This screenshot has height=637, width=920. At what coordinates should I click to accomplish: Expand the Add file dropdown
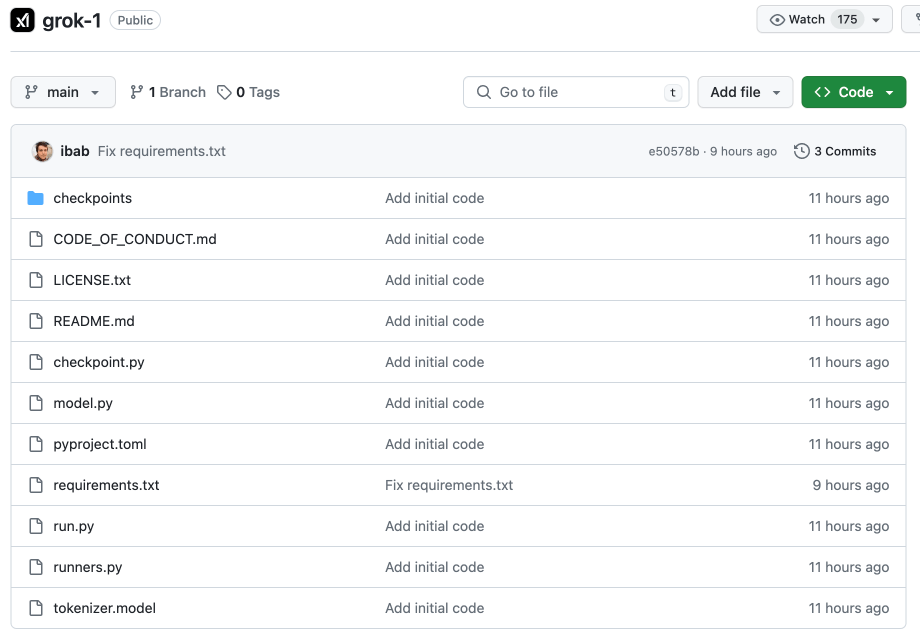click(745, 92)
